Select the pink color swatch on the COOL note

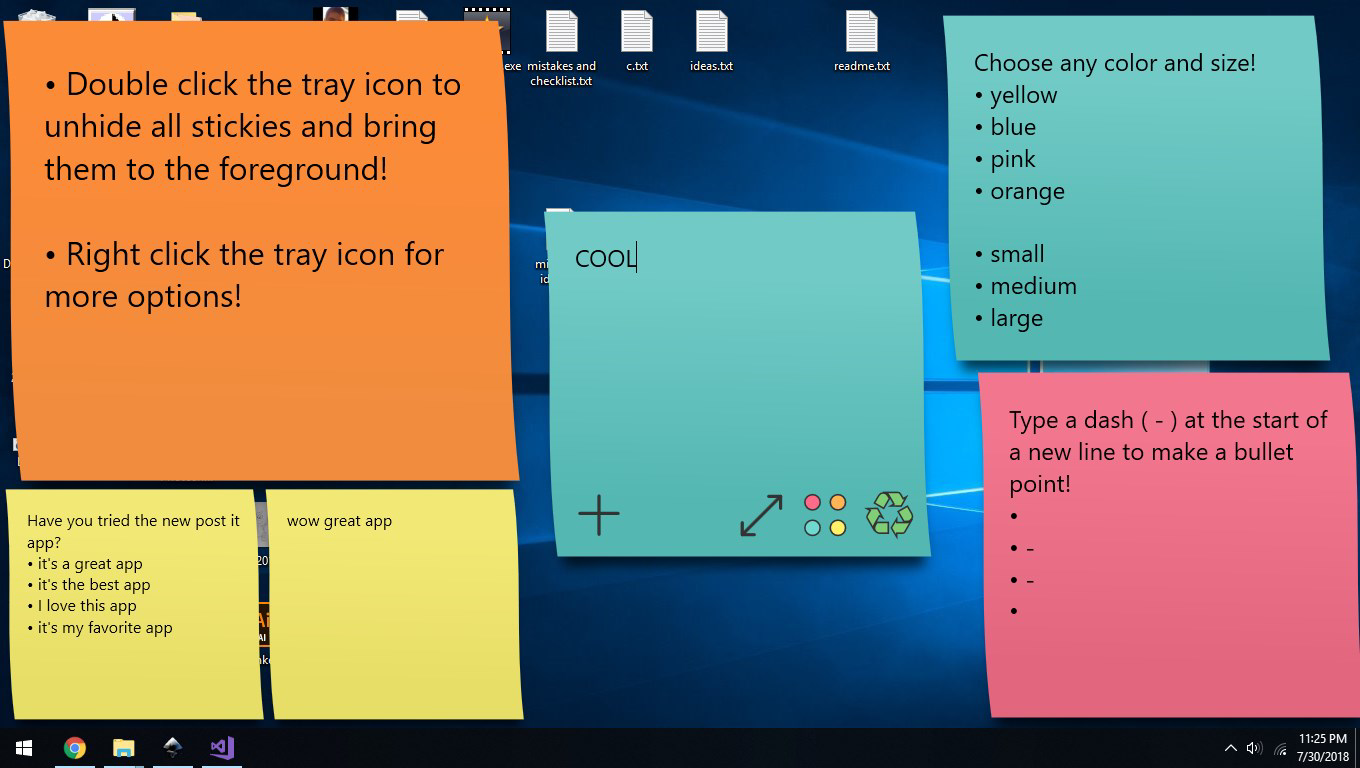tap(812, 502)
